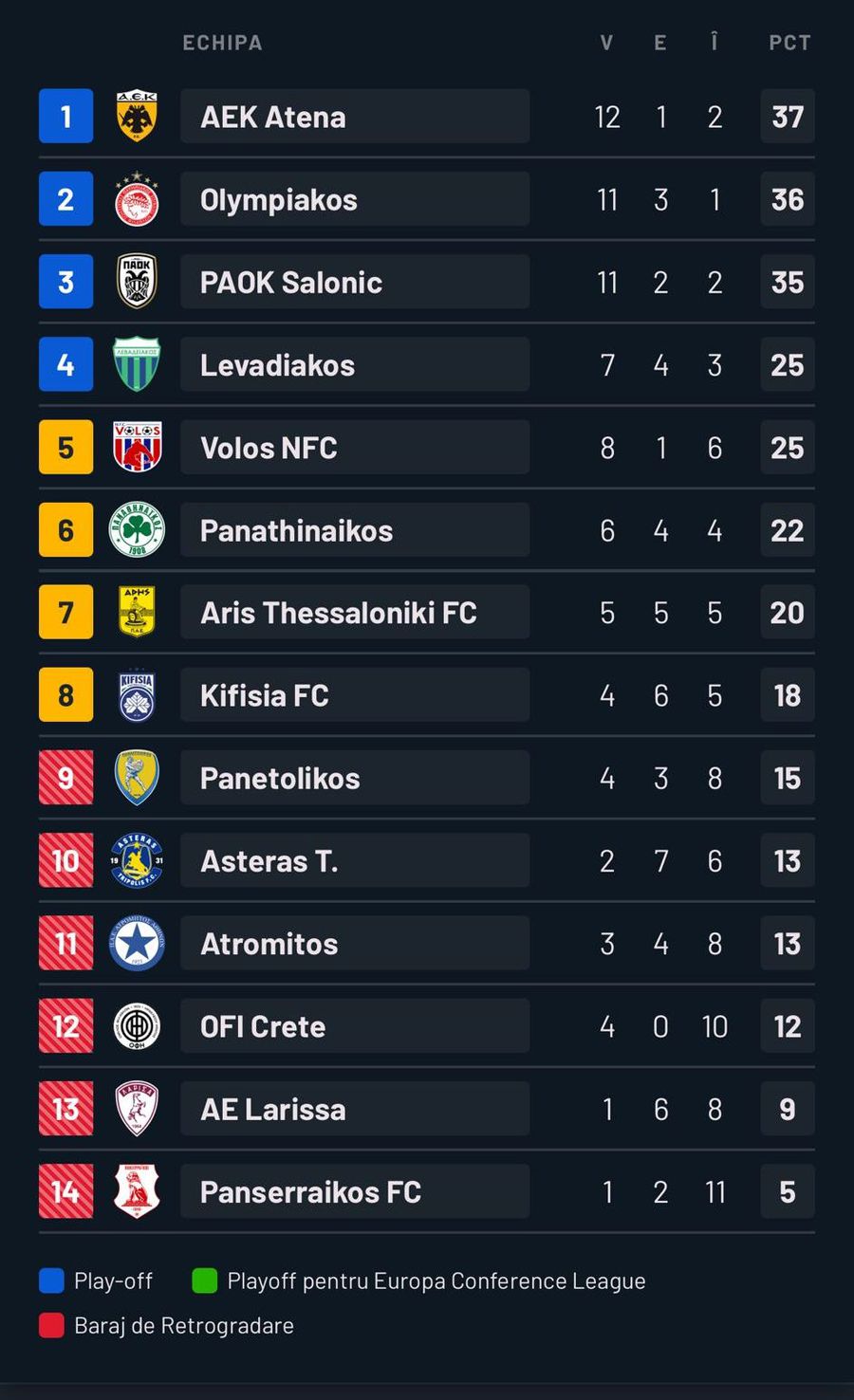Click AEK Atena's 37 points badge
The width and height of the screenshot is (854, 1400).
click(x=788, y=116)
